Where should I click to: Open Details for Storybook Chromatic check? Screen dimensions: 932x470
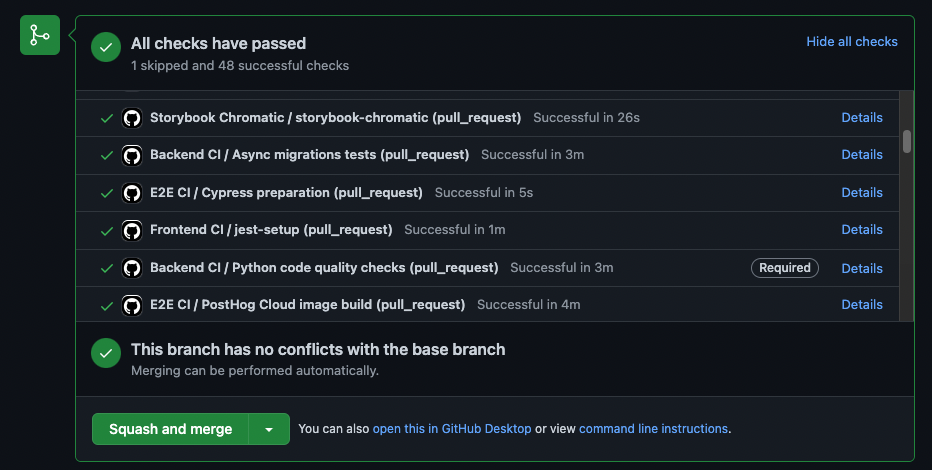[x=862, y=118]
